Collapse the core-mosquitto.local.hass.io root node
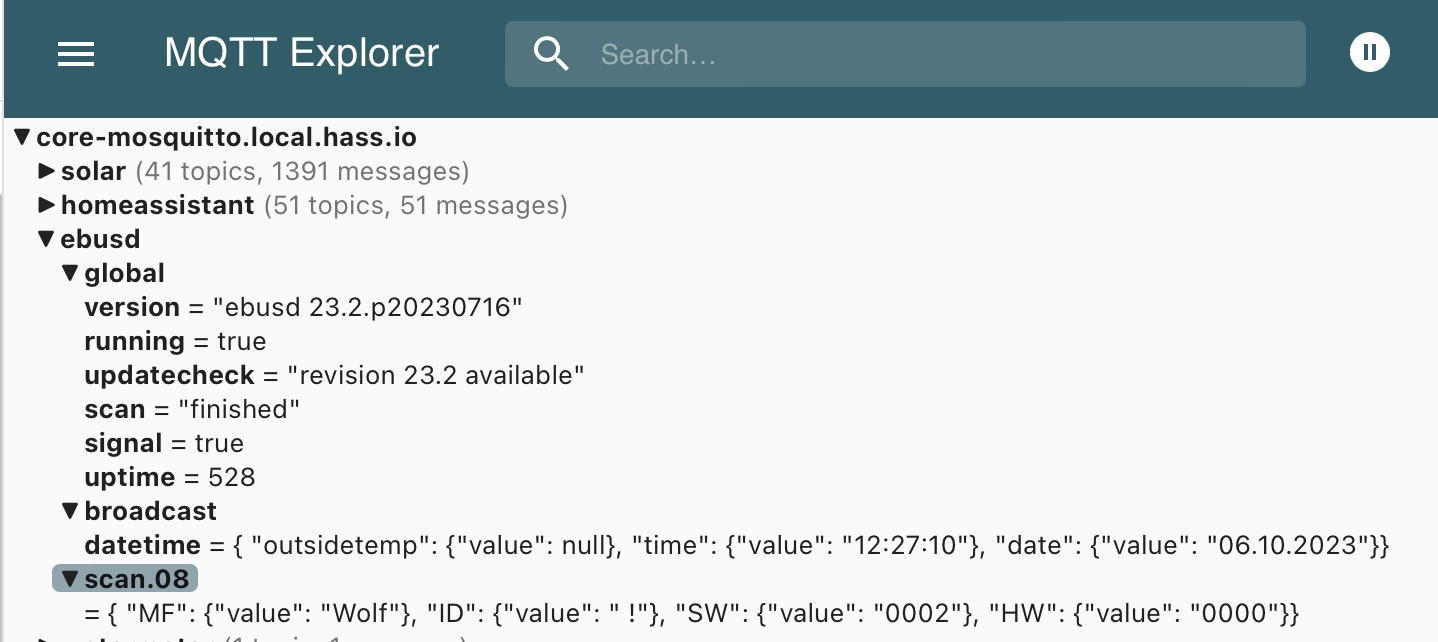This screenshot has width=1438, height=642. click(22, 138)
